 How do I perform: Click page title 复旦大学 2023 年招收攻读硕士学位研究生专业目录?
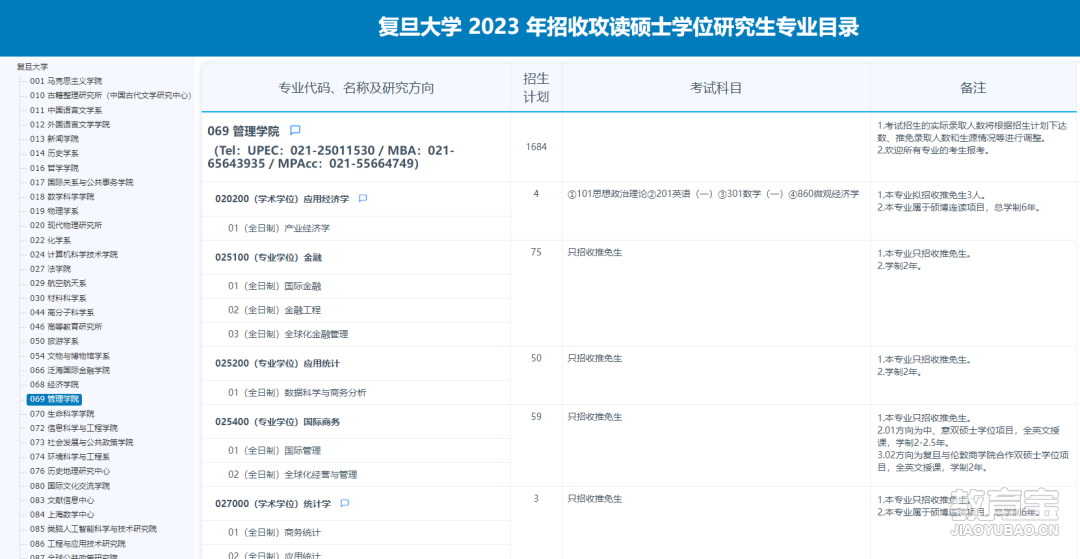(x=619, y=28)
